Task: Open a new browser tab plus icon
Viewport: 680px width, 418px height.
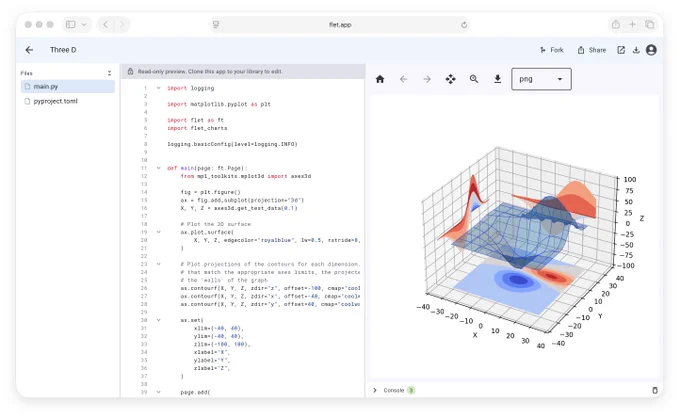Action: click(632, 25)
